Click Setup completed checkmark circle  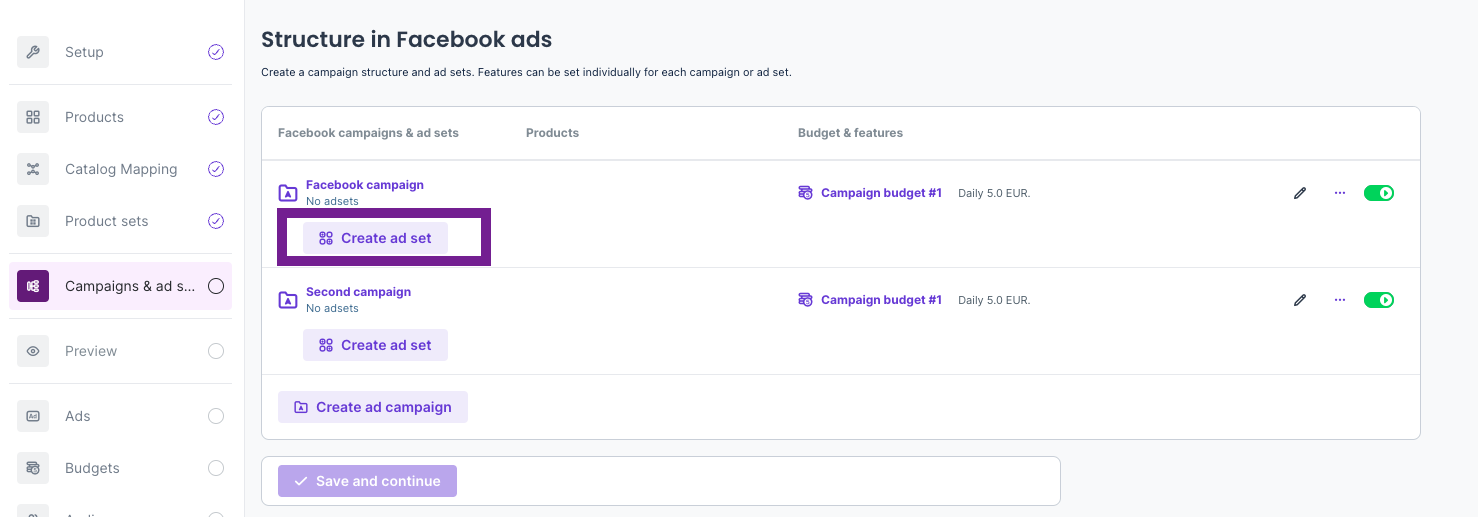[216, 52]
